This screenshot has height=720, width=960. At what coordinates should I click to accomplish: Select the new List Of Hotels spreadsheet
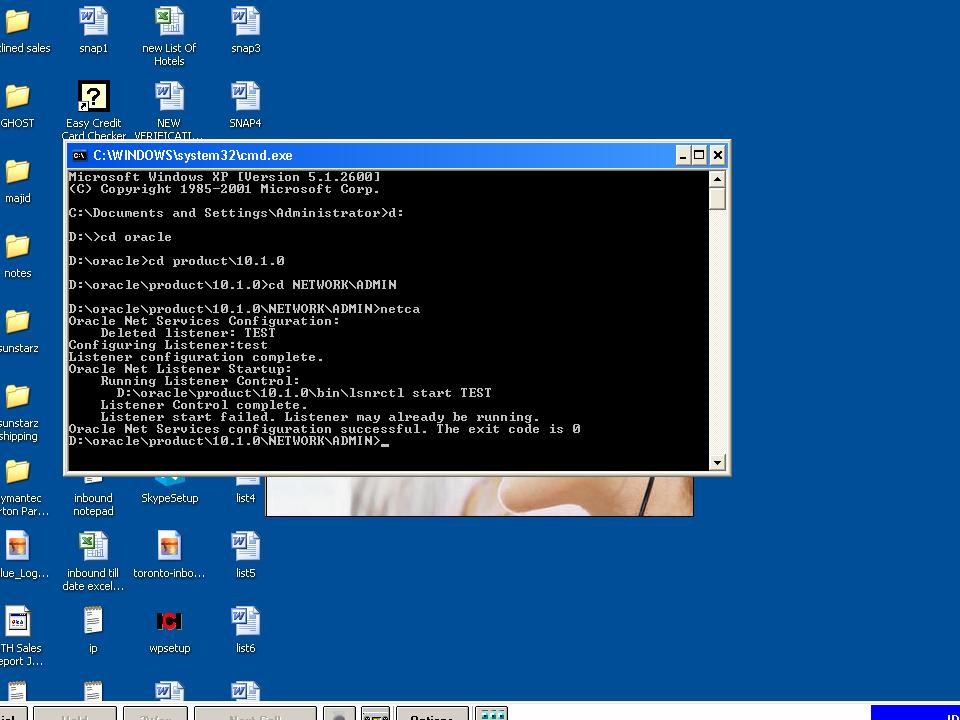[169, 21]
